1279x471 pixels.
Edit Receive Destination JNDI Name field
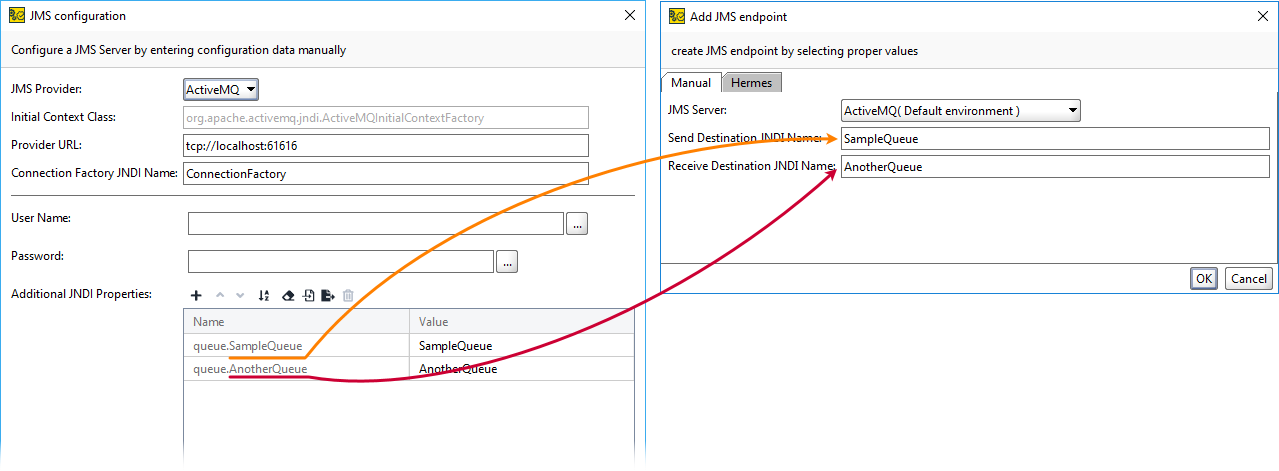click(x=1055, y=167)
